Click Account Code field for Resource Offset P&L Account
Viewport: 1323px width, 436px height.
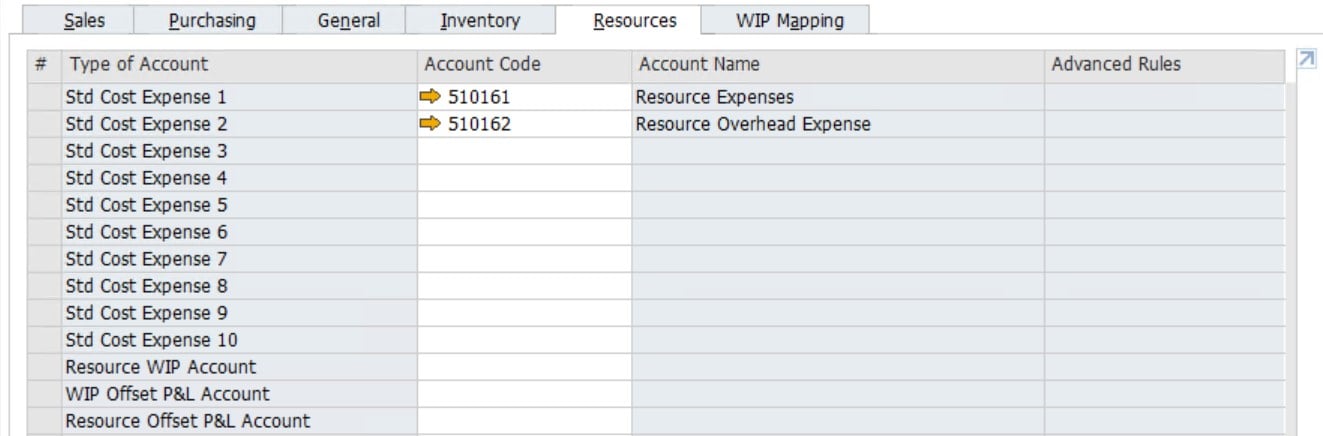[x=524, y=421]
